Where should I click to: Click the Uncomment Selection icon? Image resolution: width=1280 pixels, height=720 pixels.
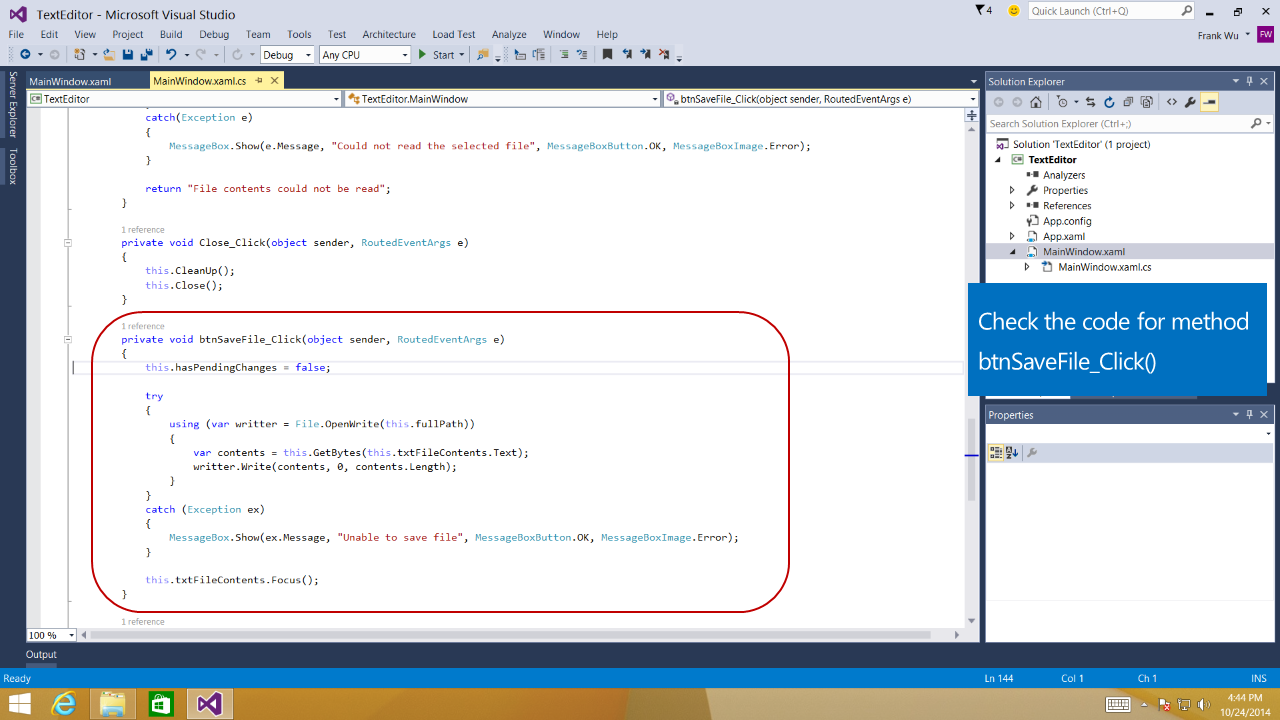pos(582,55)
